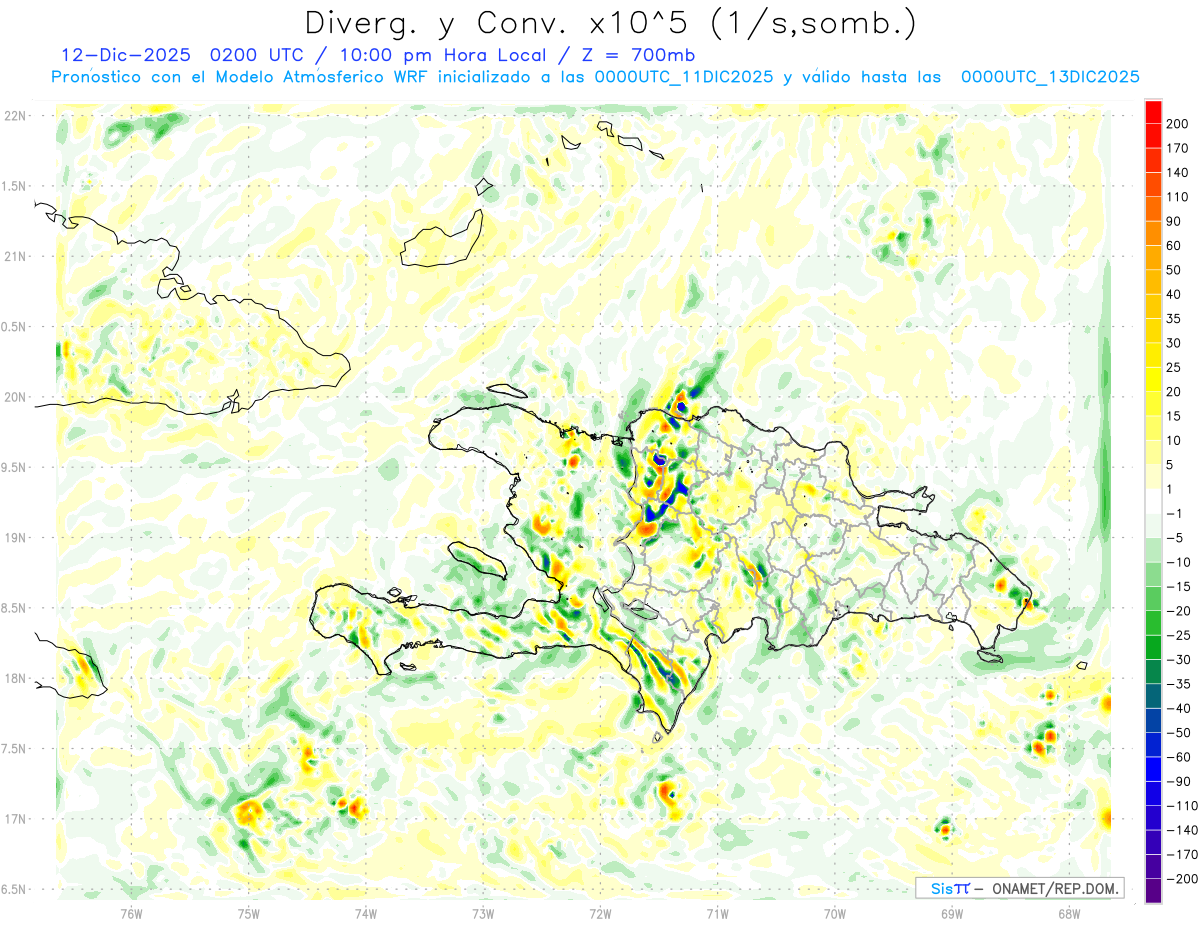This screenshot has width=1200, height=927.
Task: Click the colorbar label '90'
Action: [x=1174, y=221]
